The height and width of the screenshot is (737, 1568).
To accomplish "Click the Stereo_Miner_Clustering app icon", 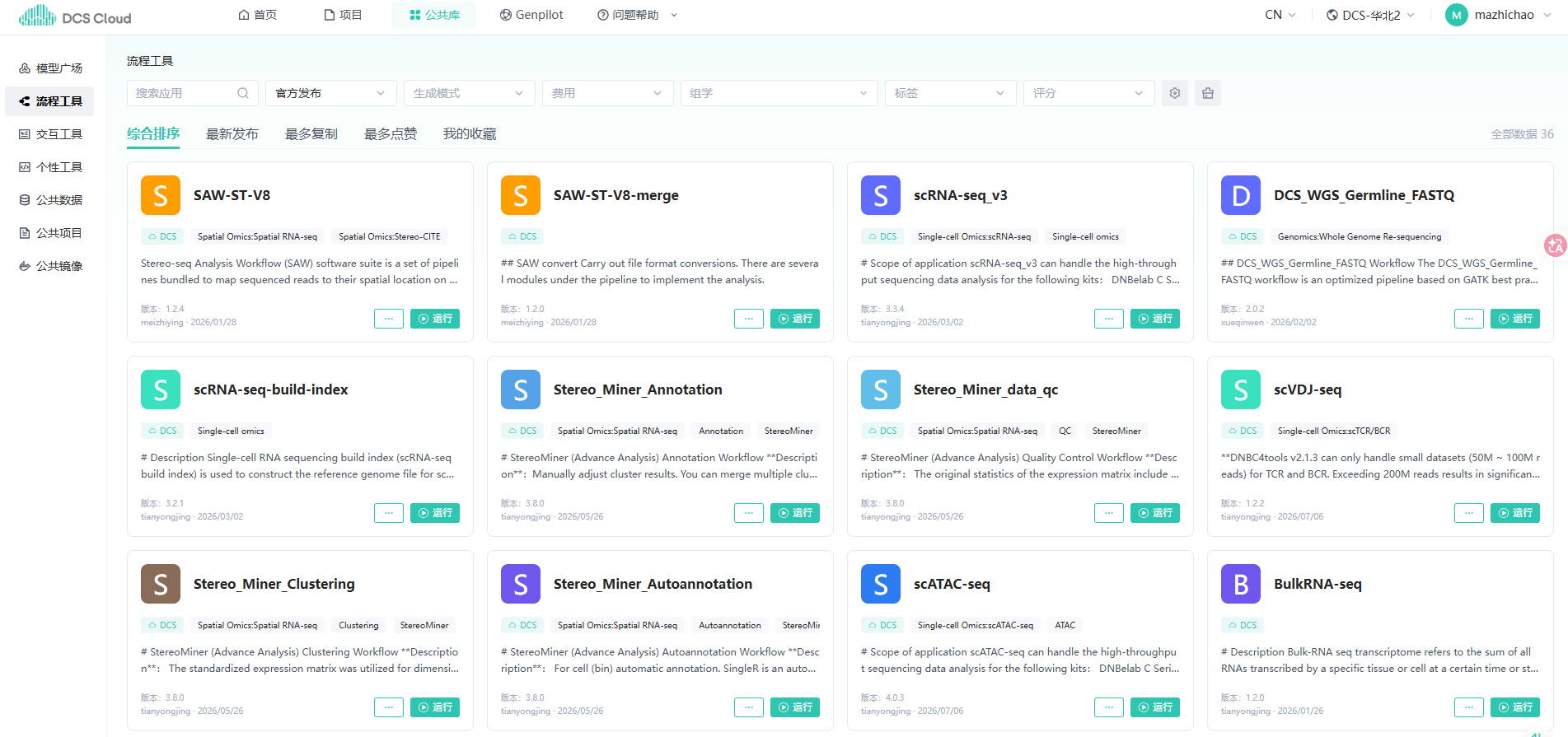I will [x=161, y=584].
